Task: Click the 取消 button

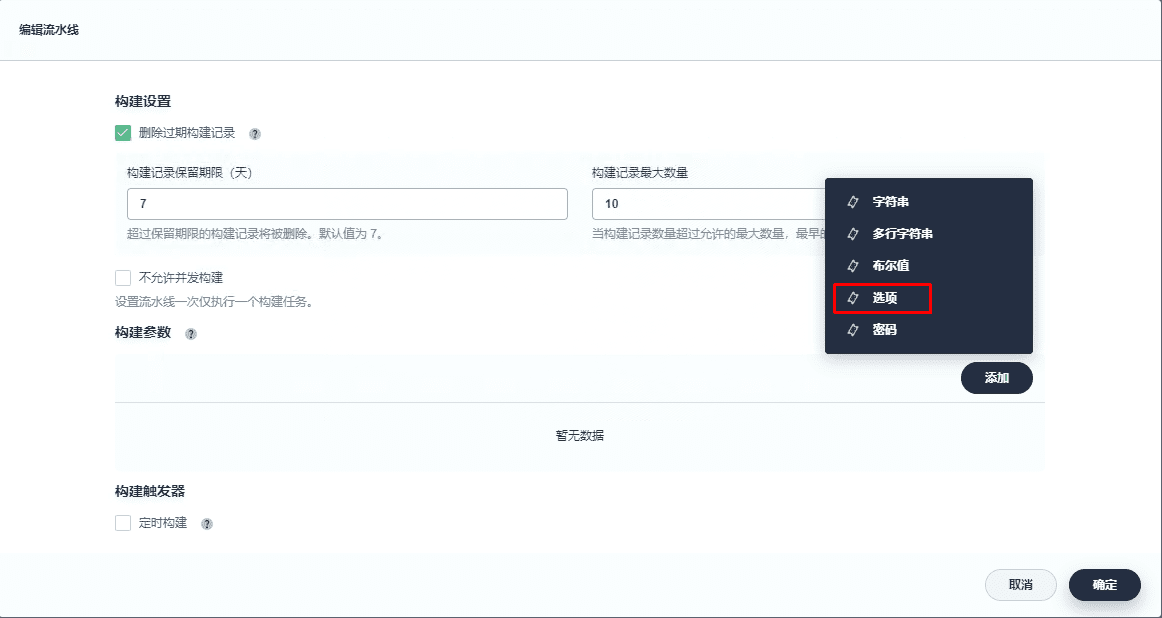Action: click(x=1020, y=585)
